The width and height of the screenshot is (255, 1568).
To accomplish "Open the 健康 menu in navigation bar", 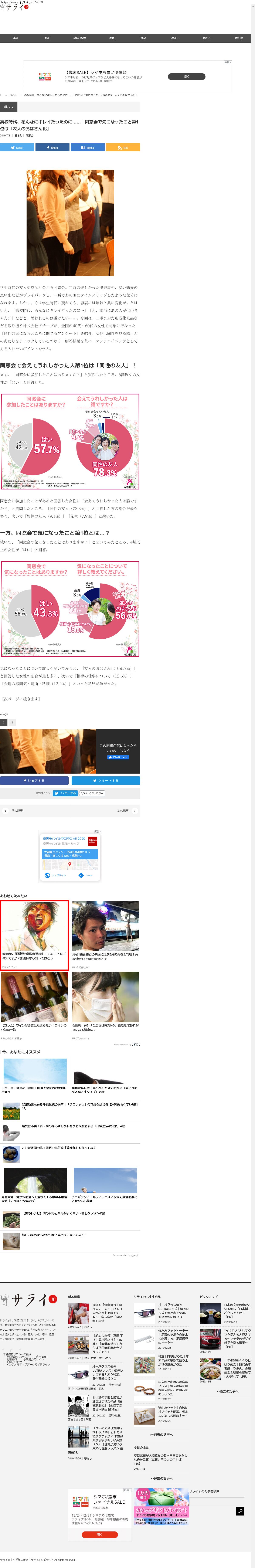I will tap(111, 38).
